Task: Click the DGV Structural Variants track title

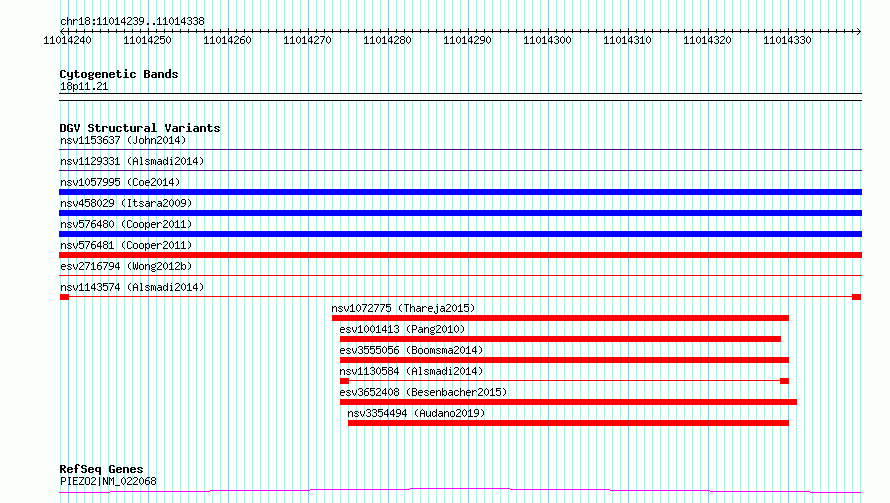Action: click(x=140, y=128)
